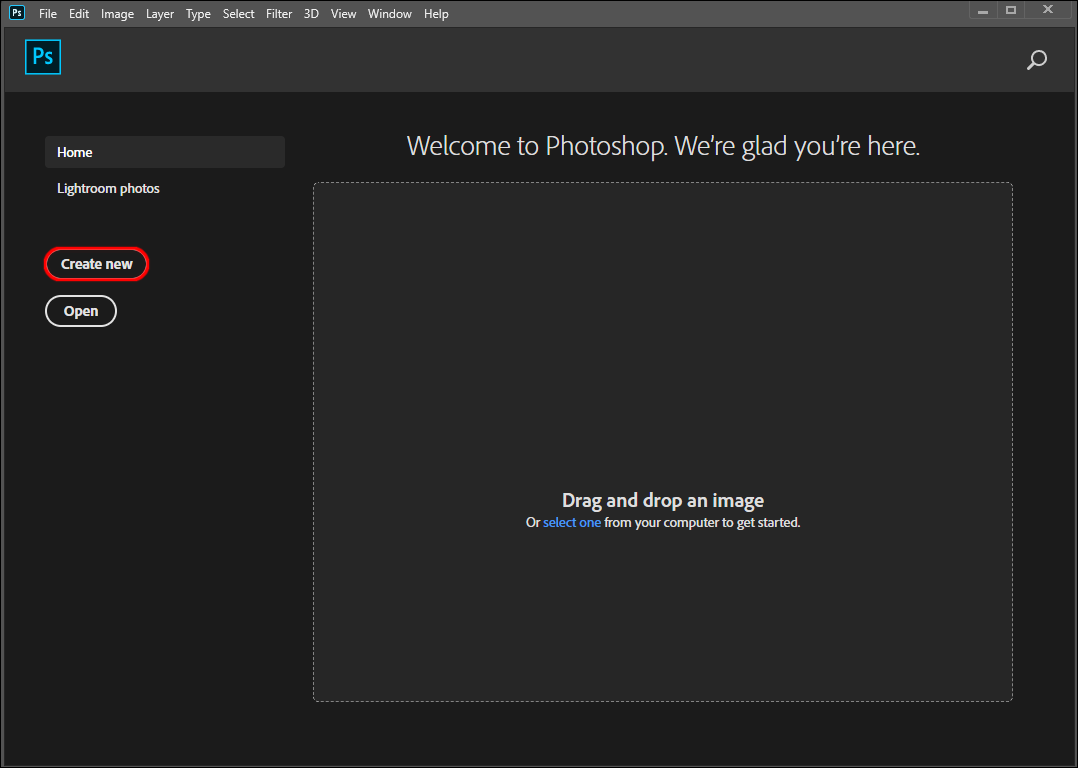Open the search magnifier icon
Viewport: 1078px width, 768px height.
click(1037, 60)
